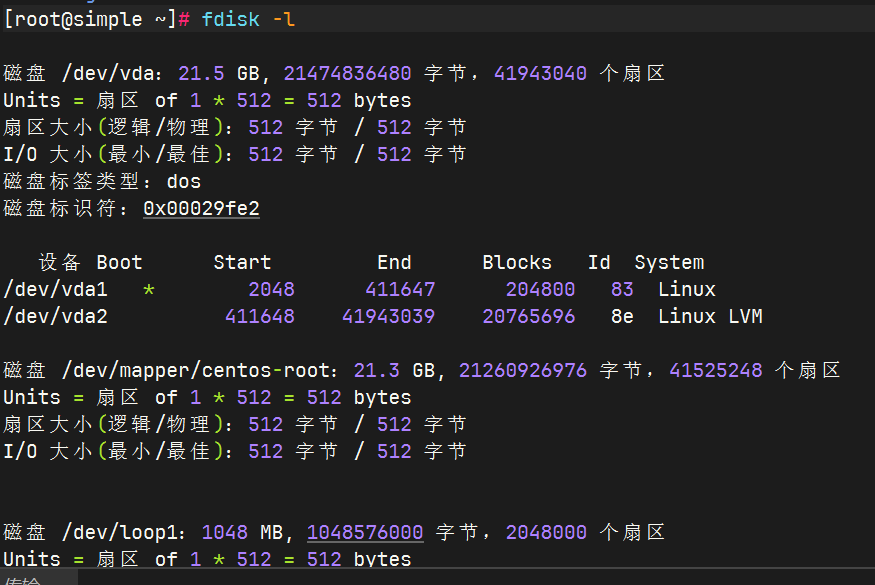Click the -l option after fdisk
Screen dimensions: 875x585
point(287,18)
